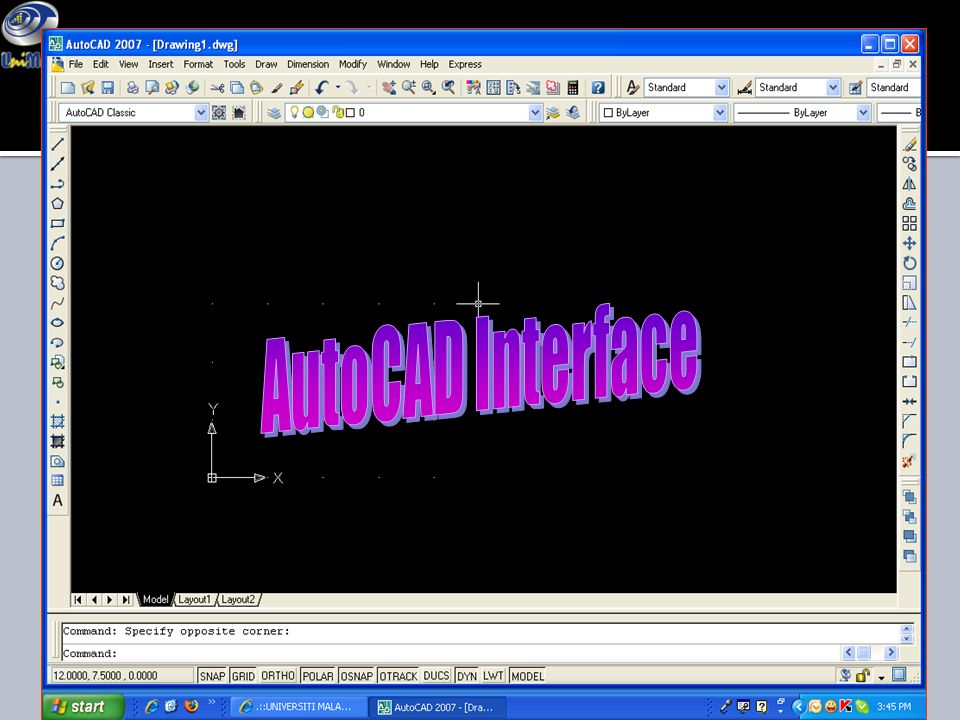Select the Explode tool
960x720 pixels.
tap(910, 461)
